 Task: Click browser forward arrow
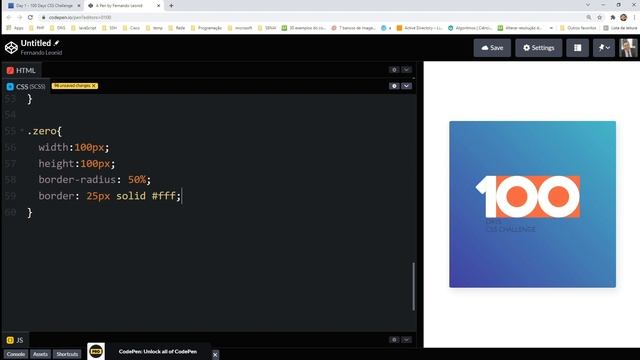[20, 17]
